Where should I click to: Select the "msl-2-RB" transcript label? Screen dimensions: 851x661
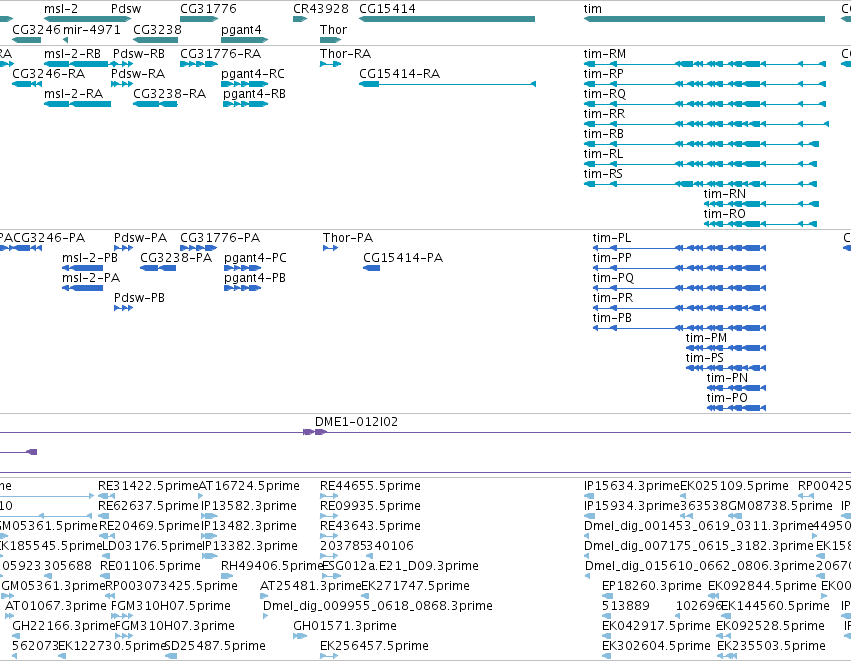pyautogui.click(x=72, y=54)
